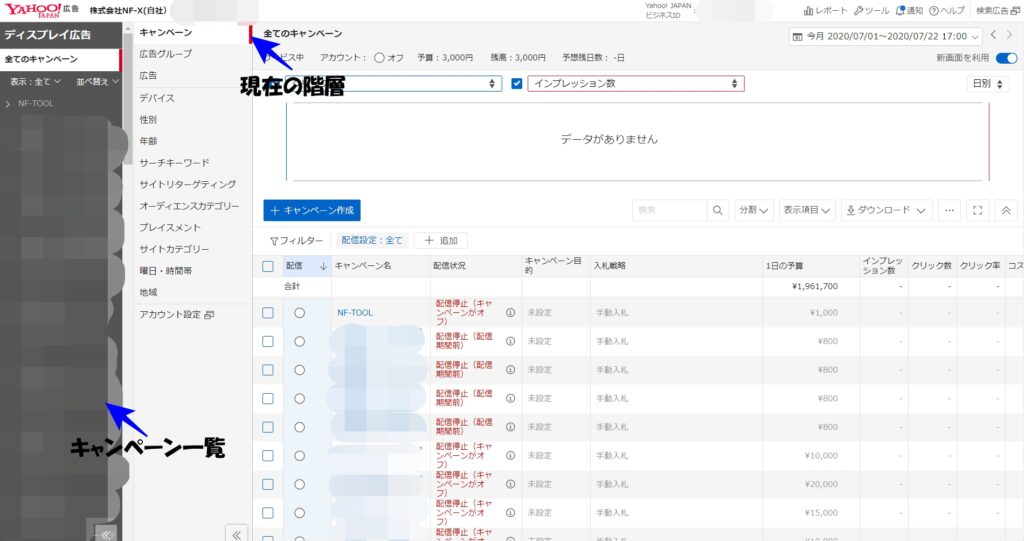Toggle fullscreen table view icon
This screenshot has height=541, width=1024.
pos(978,210)
